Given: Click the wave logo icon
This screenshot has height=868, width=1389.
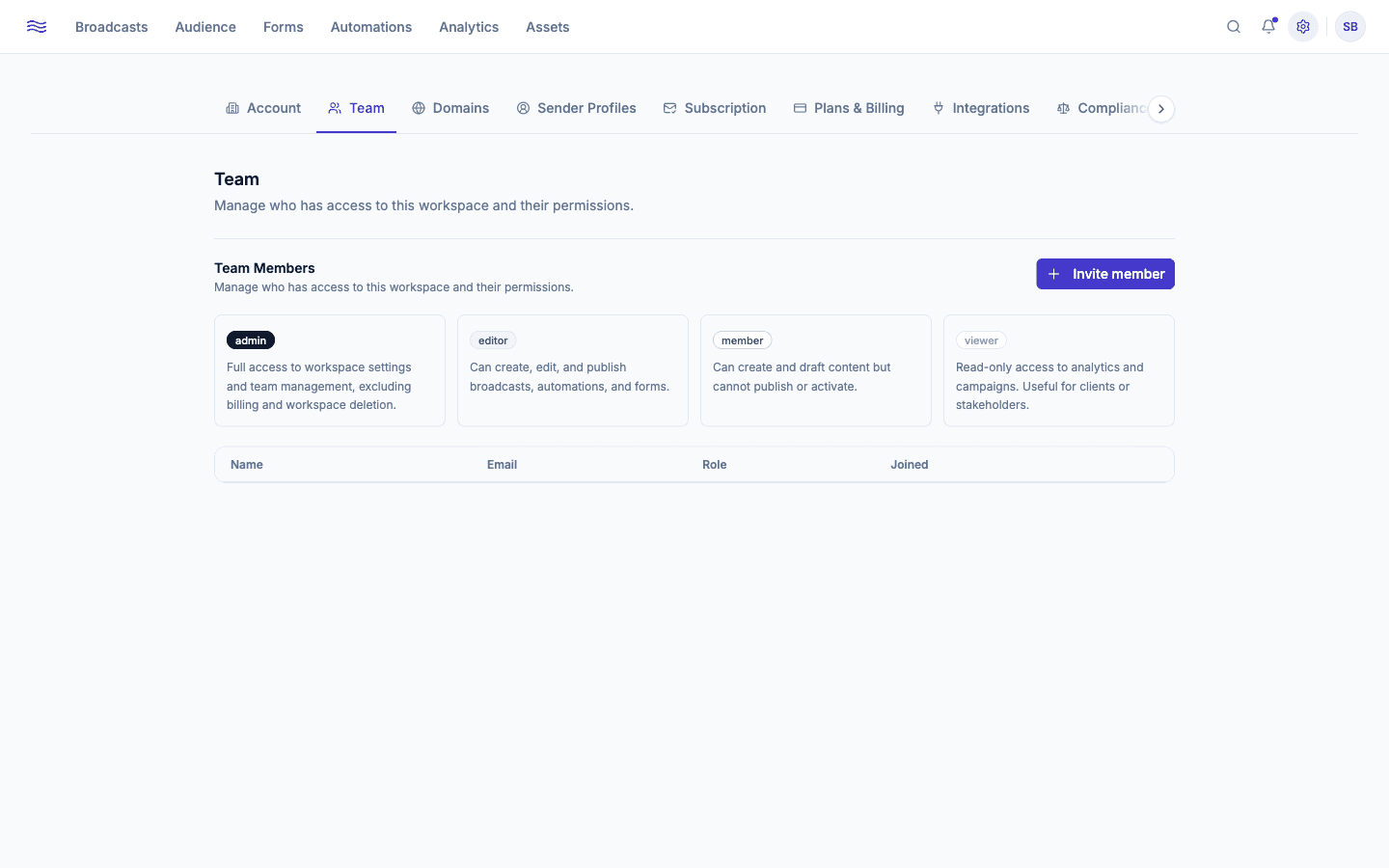Looking at the screenshot, I should click(37, 27).
